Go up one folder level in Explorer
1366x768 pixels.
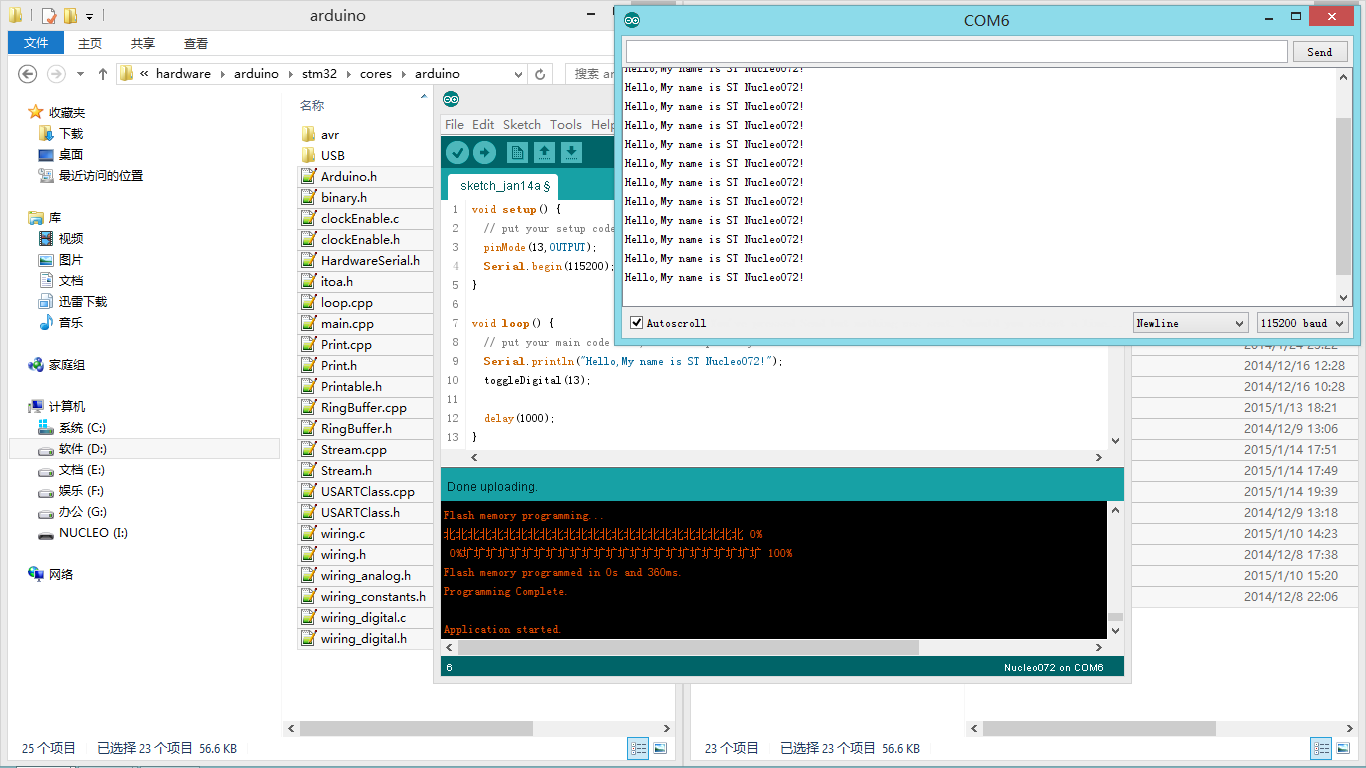[102, 74]
